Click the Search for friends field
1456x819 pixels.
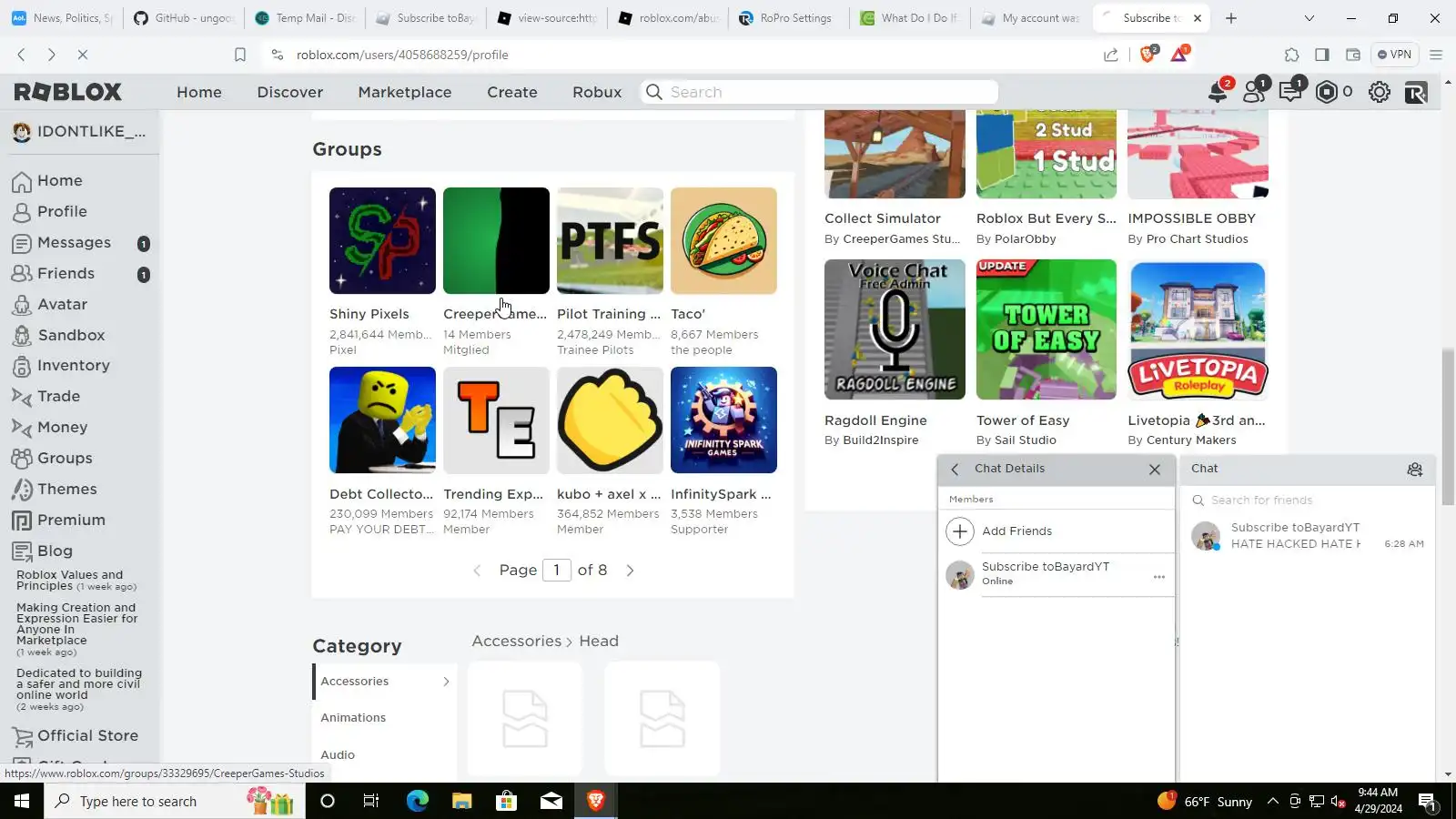pyautogui.click(x=1308, y=500)
